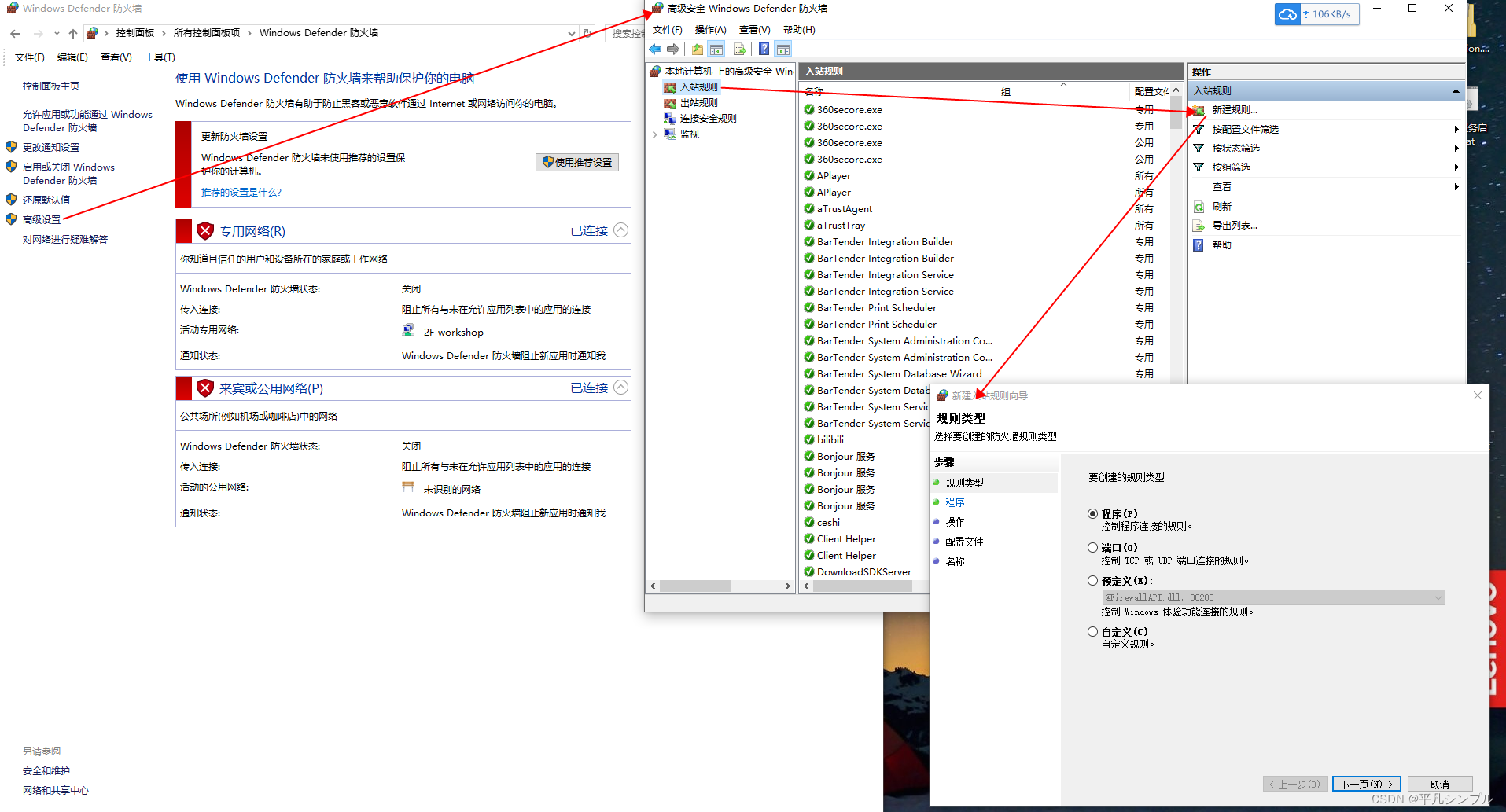Select the bilibili inbound rule
This screenshot has height=812, width=1506.
[x=830, y=440]
